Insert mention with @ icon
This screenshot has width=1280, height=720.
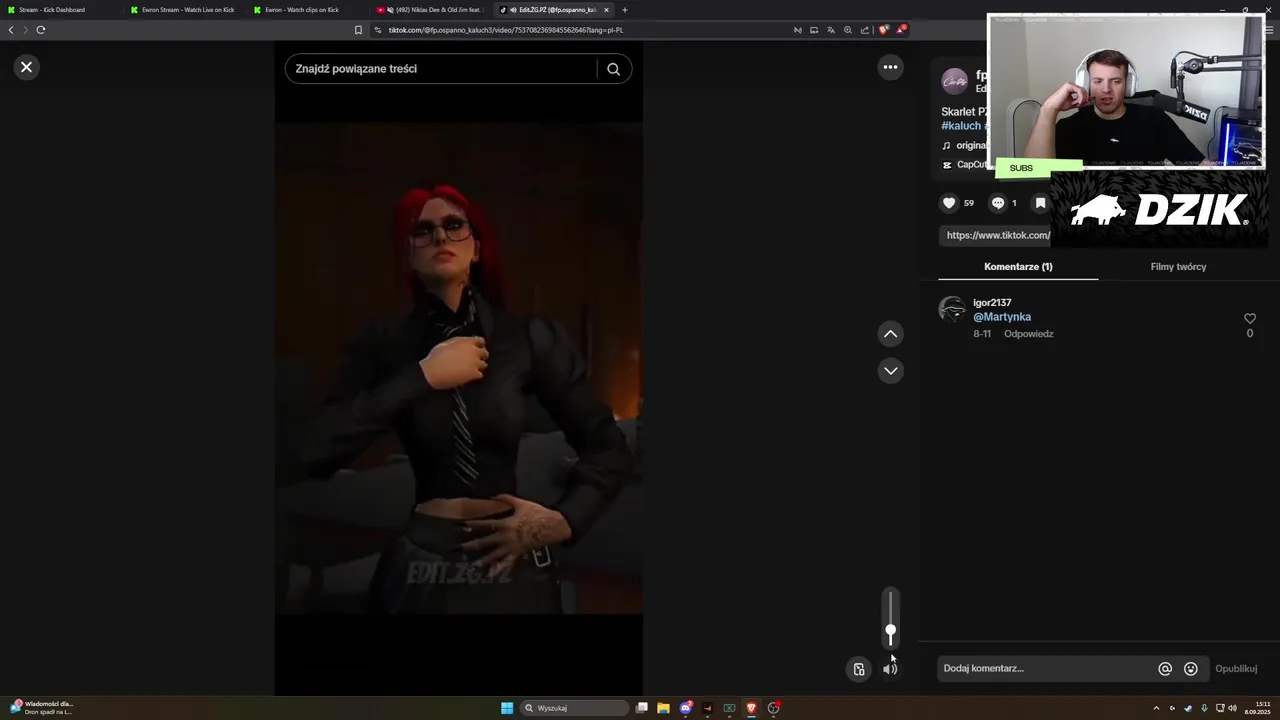point(1165,669)
